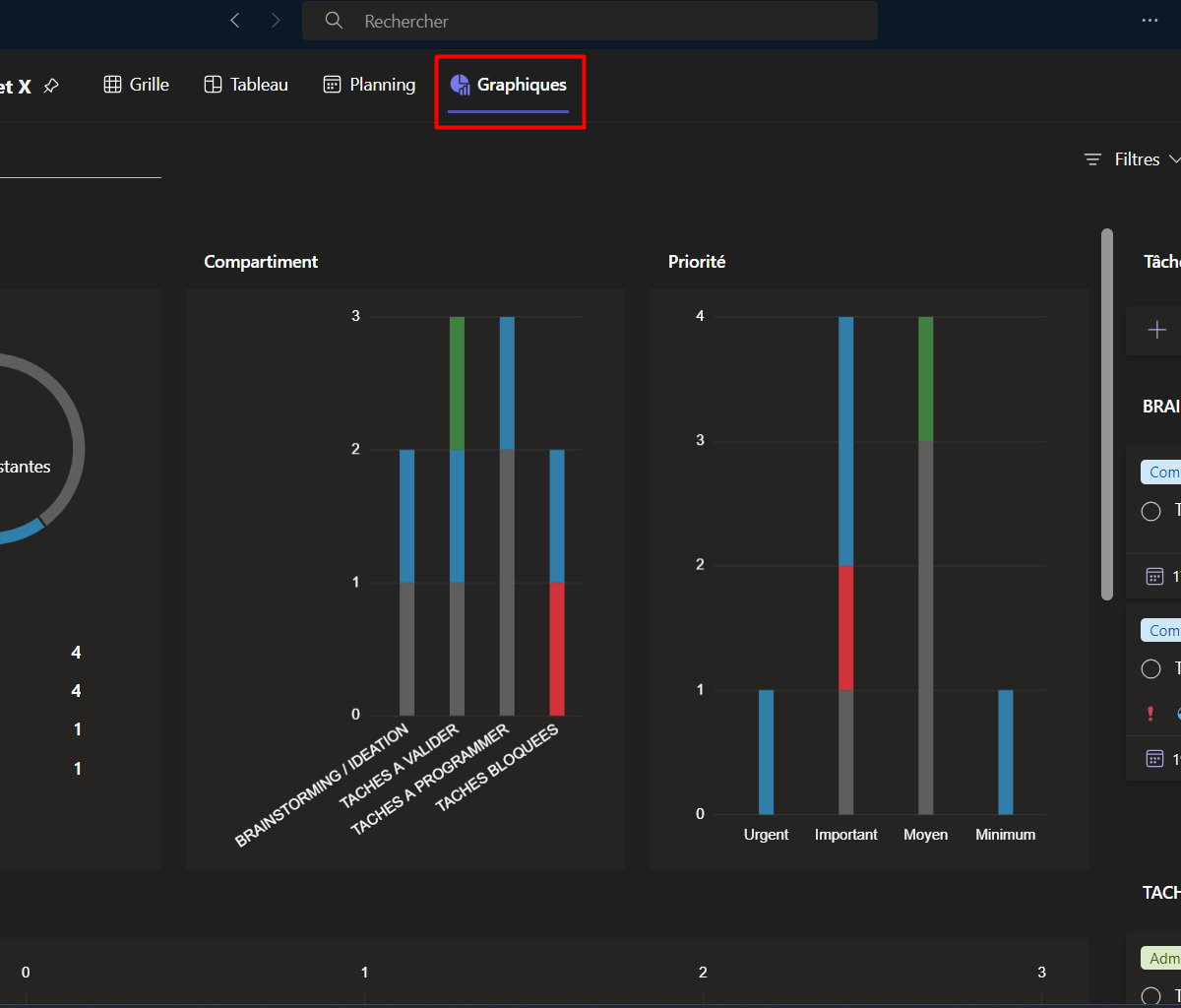Switch to the Grille tab

point(137,85)
